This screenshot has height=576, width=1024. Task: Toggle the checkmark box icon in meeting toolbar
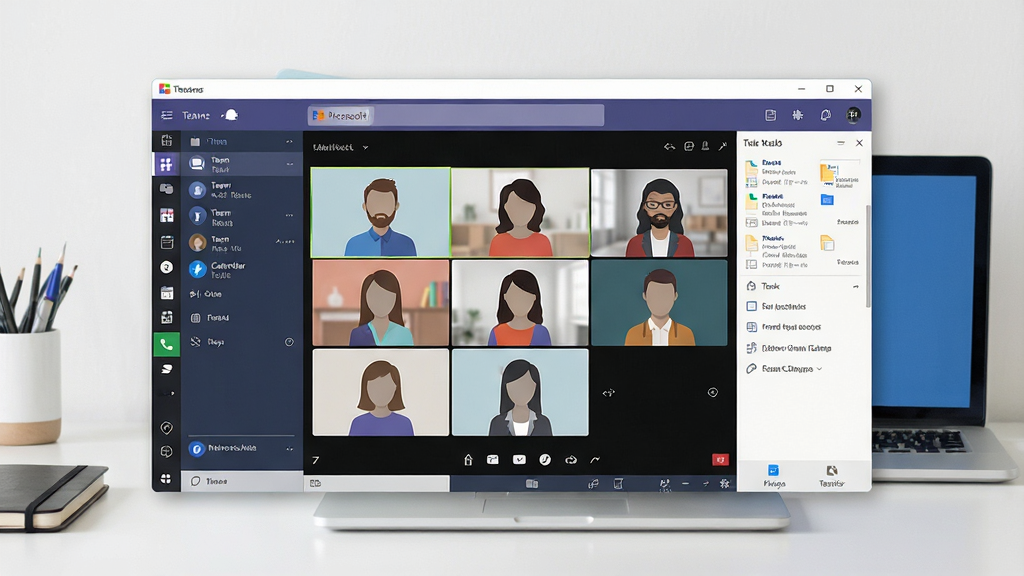(519, 460)
